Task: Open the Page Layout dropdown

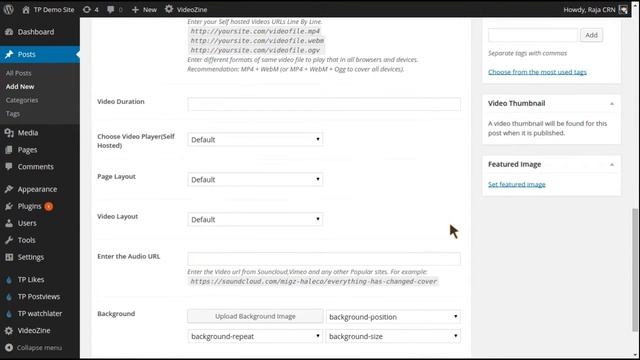Action: point(255,179)
